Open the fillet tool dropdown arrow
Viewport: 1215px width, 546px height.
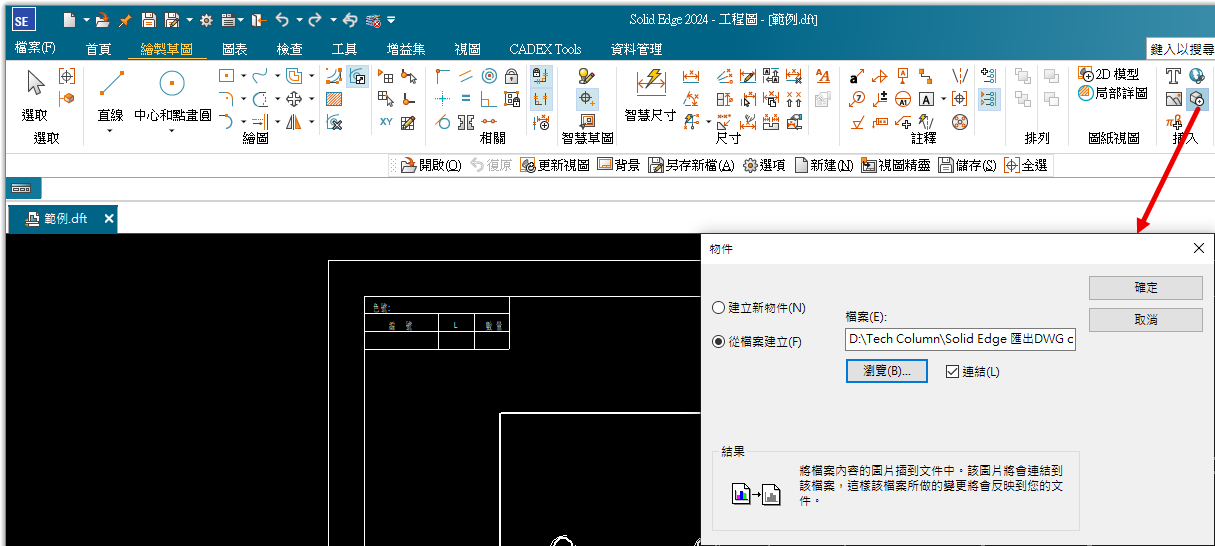[243, 99]
